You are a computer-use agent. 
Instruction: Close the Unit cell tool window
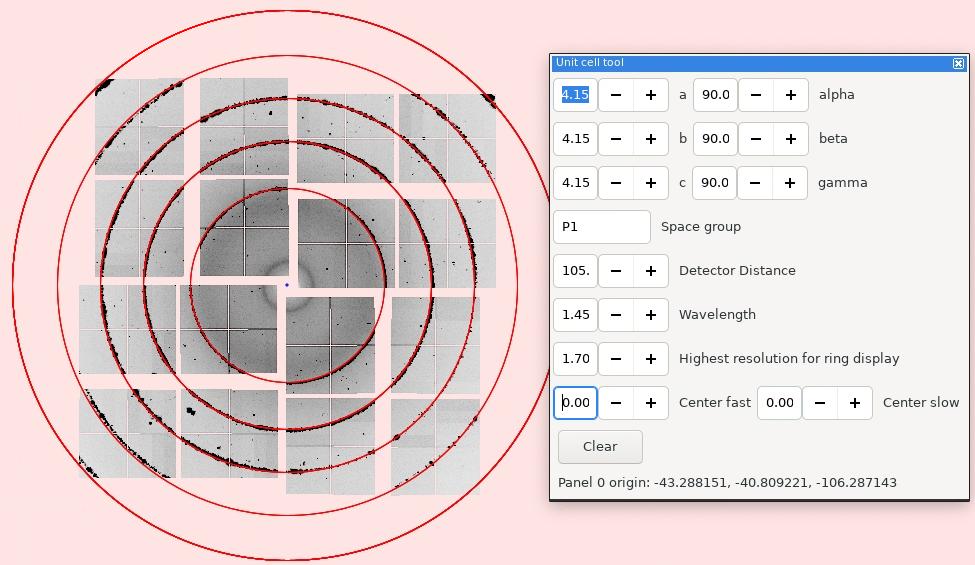point(958,63)
